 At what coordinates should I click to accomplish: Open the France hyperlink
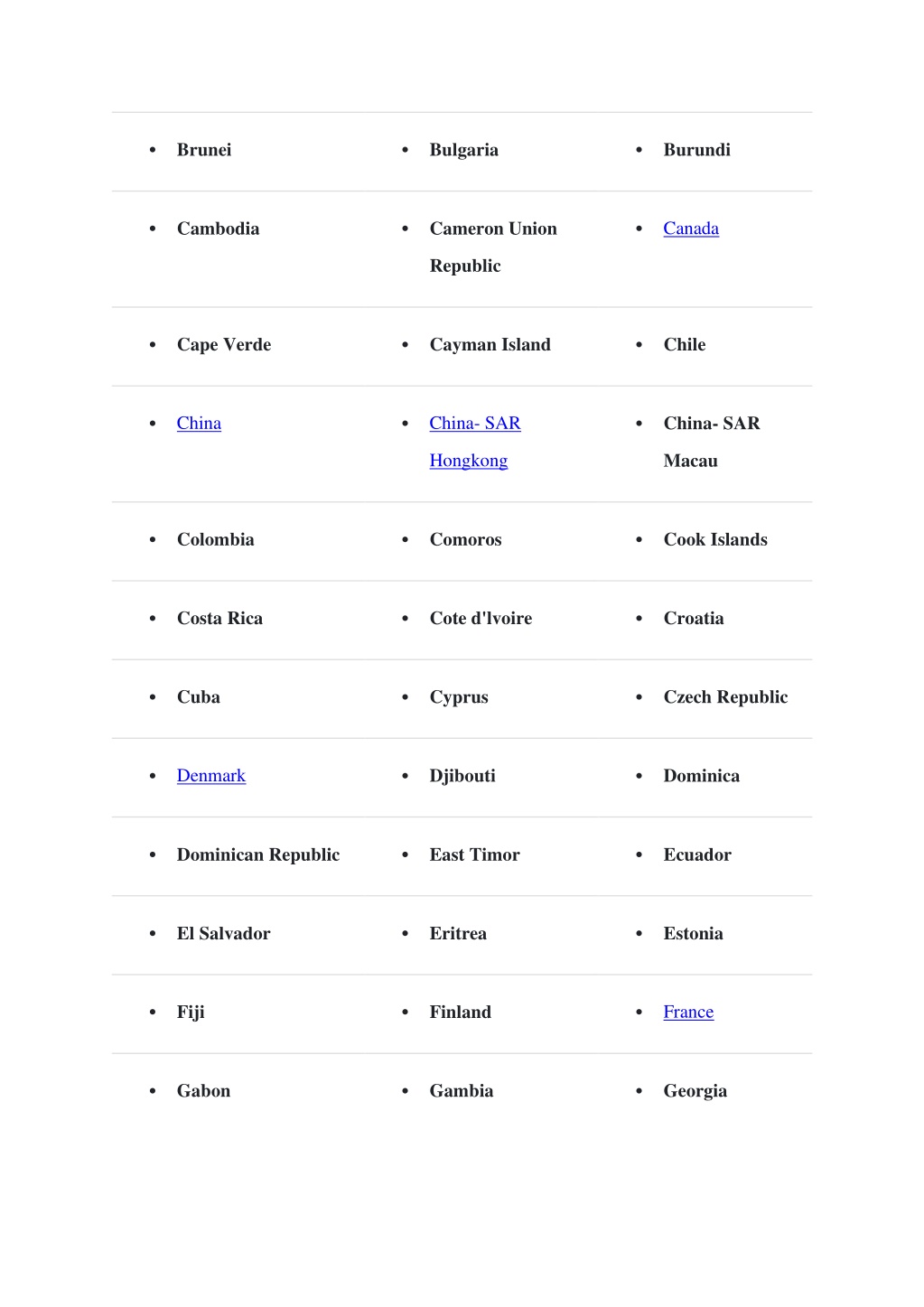click(688, 1013)
